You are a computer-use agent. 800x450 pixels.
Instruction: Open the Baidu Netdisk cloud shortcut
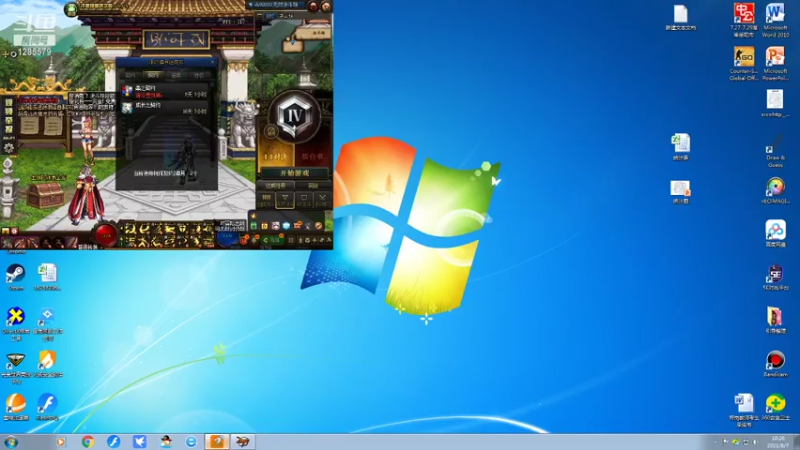click(x=775, y=233)
